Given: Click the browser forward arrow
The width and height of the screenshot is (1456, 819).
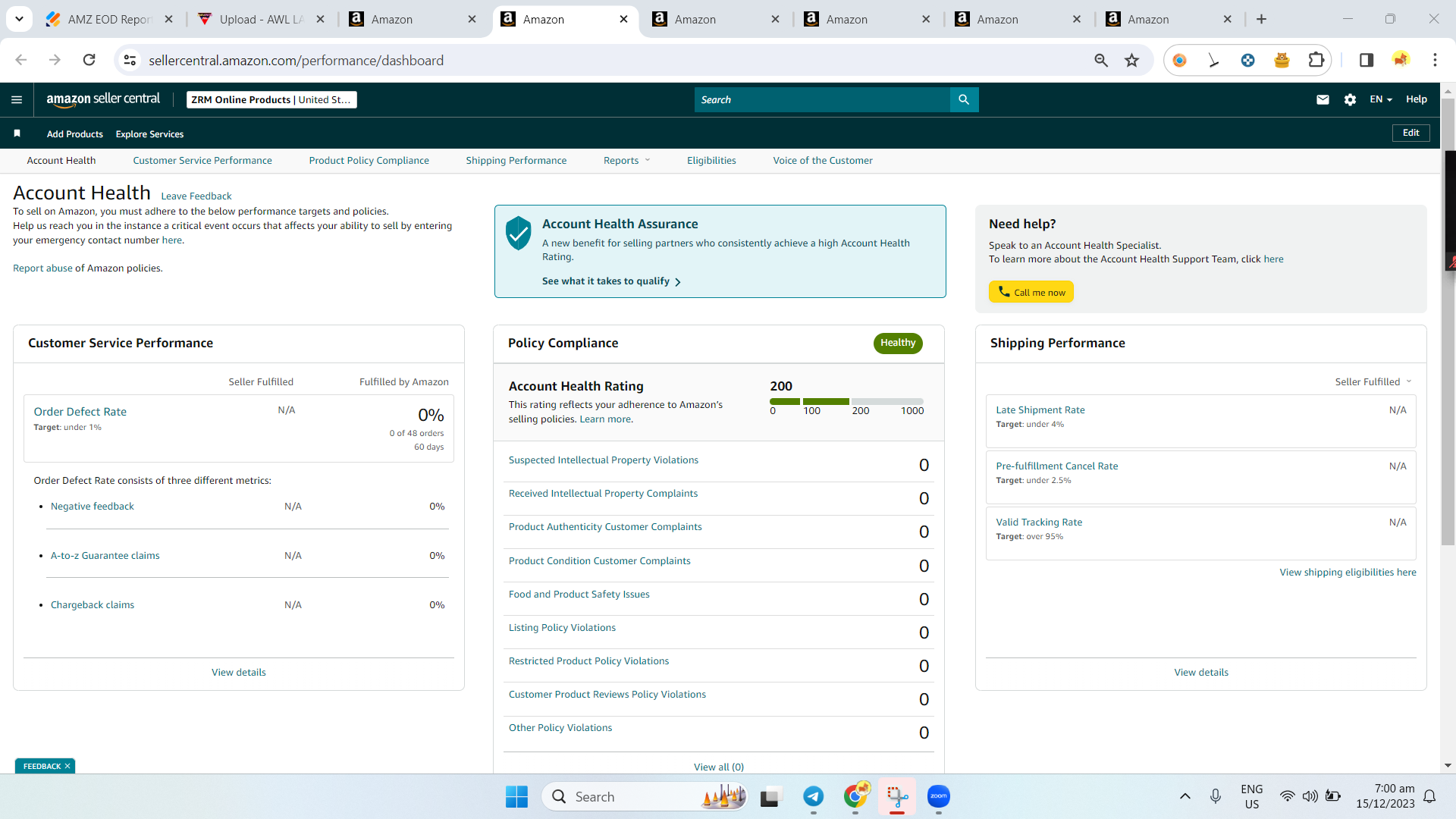Looking at the screenshot, I should 55,60.
